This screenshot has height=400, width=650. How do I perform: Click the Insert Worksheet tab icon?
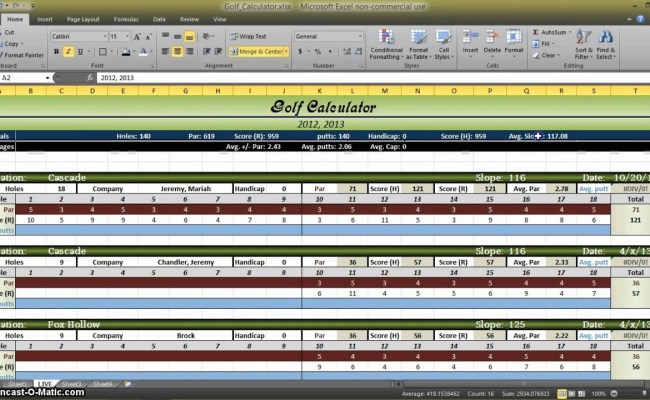(x=128, y=384)
